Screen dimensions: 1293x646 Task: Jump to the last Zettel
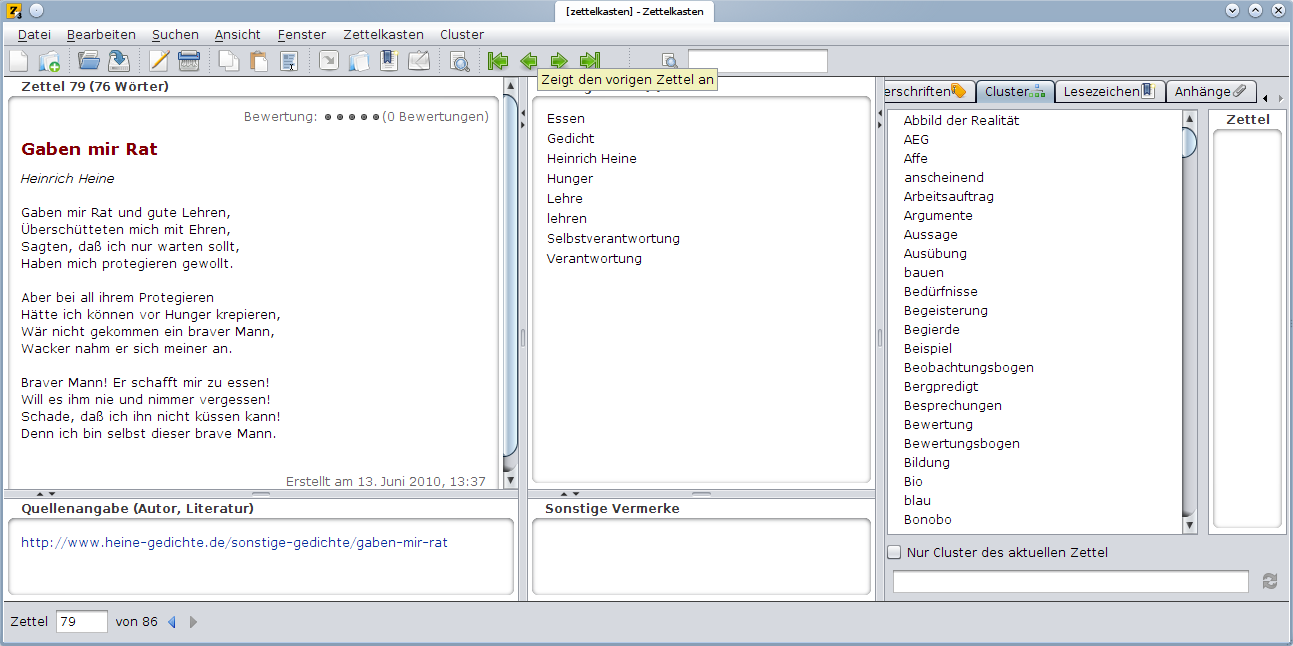pos(590,61)
